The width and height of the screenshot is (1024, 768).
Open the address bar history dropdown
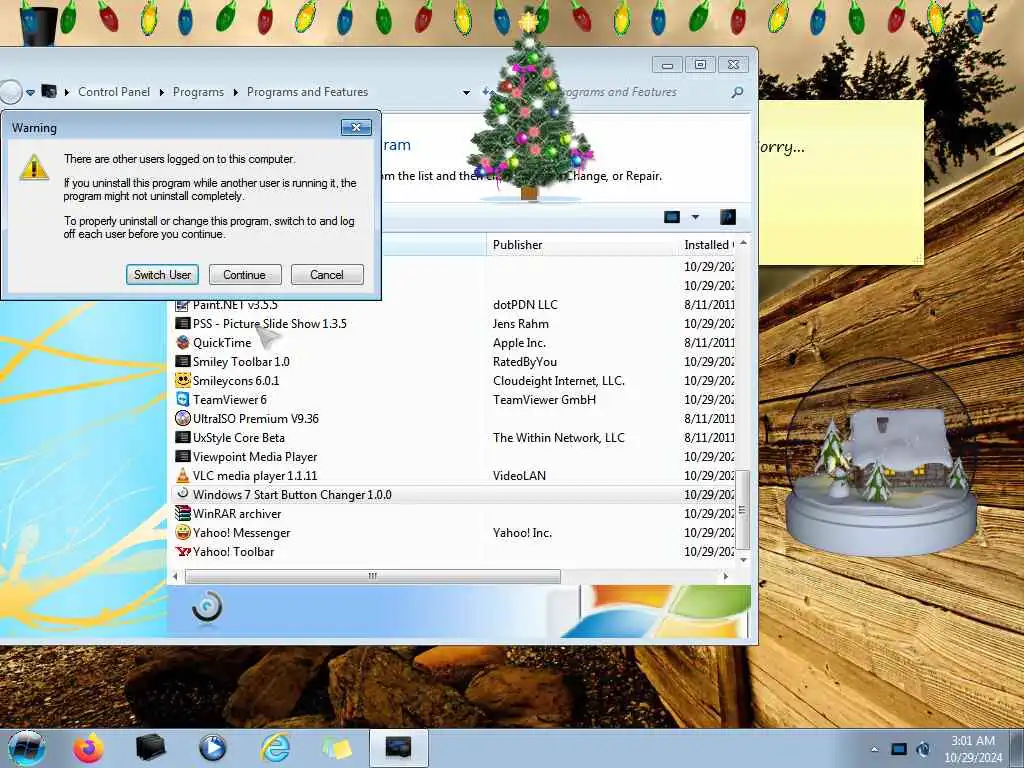(466, 92)
